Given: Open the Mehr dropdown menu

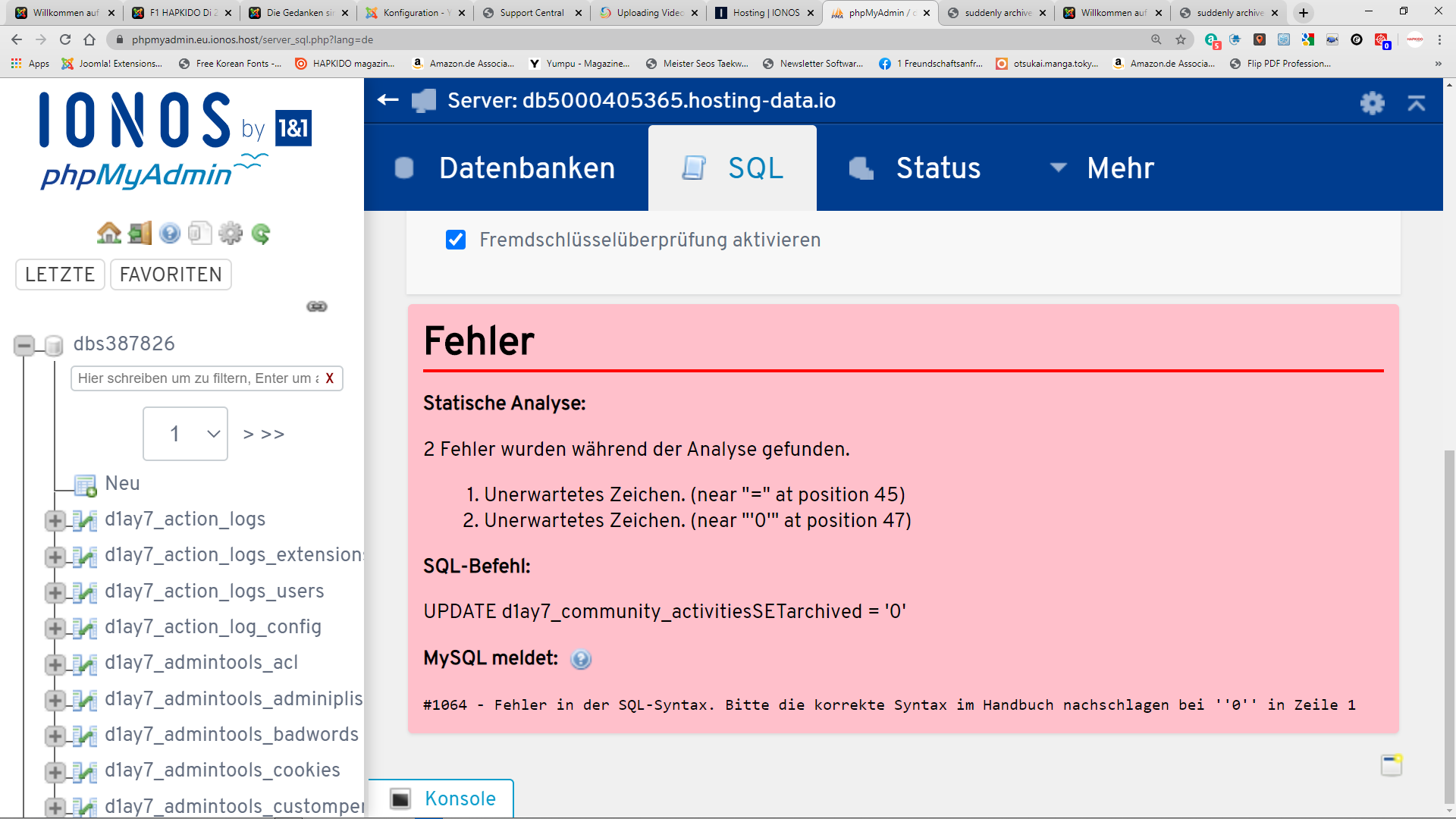Looking at the screenshot, I should pos(1102,168).
